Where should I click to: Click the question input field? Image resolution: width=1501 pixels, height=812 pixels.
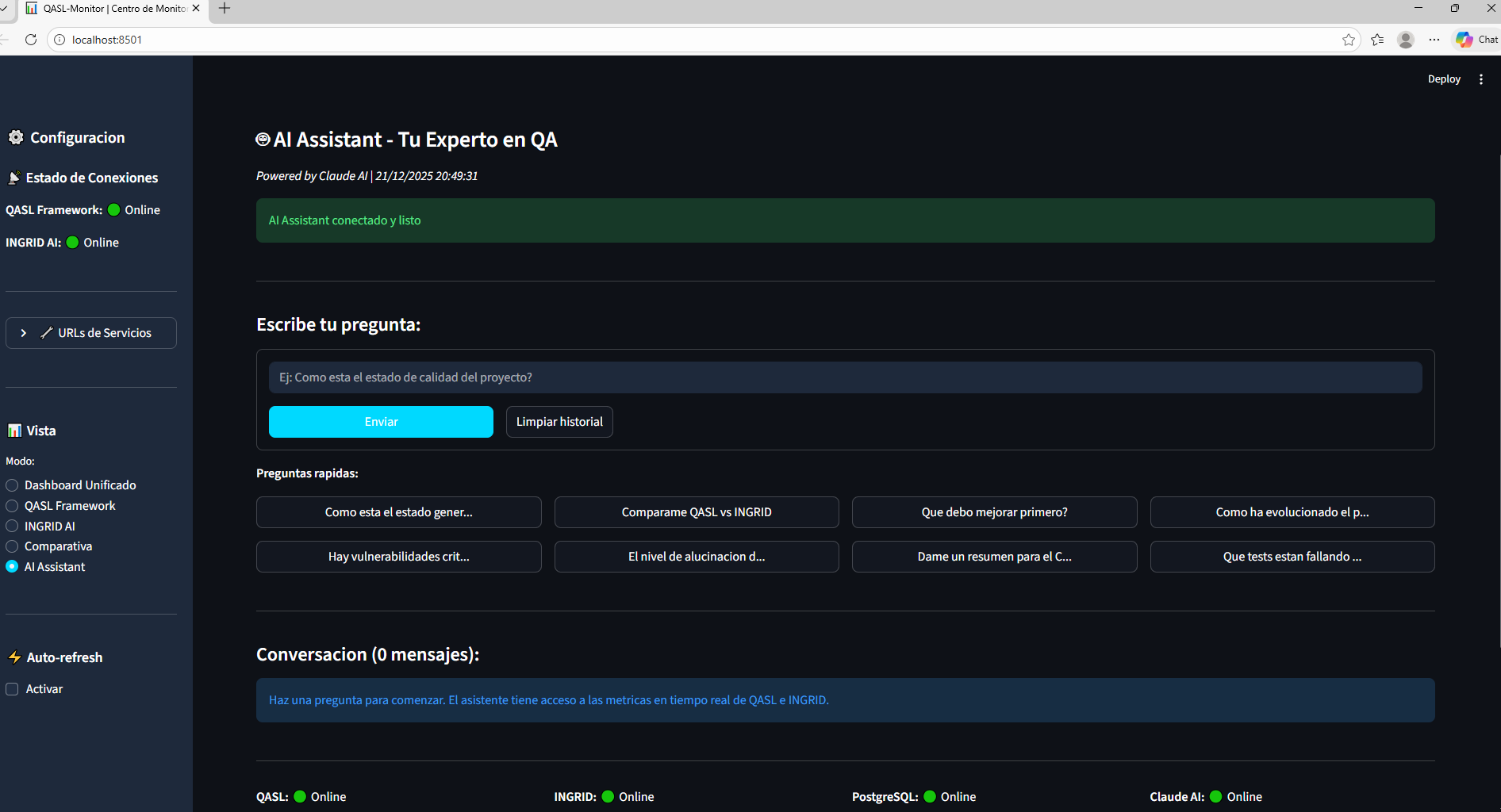[846, 377]
